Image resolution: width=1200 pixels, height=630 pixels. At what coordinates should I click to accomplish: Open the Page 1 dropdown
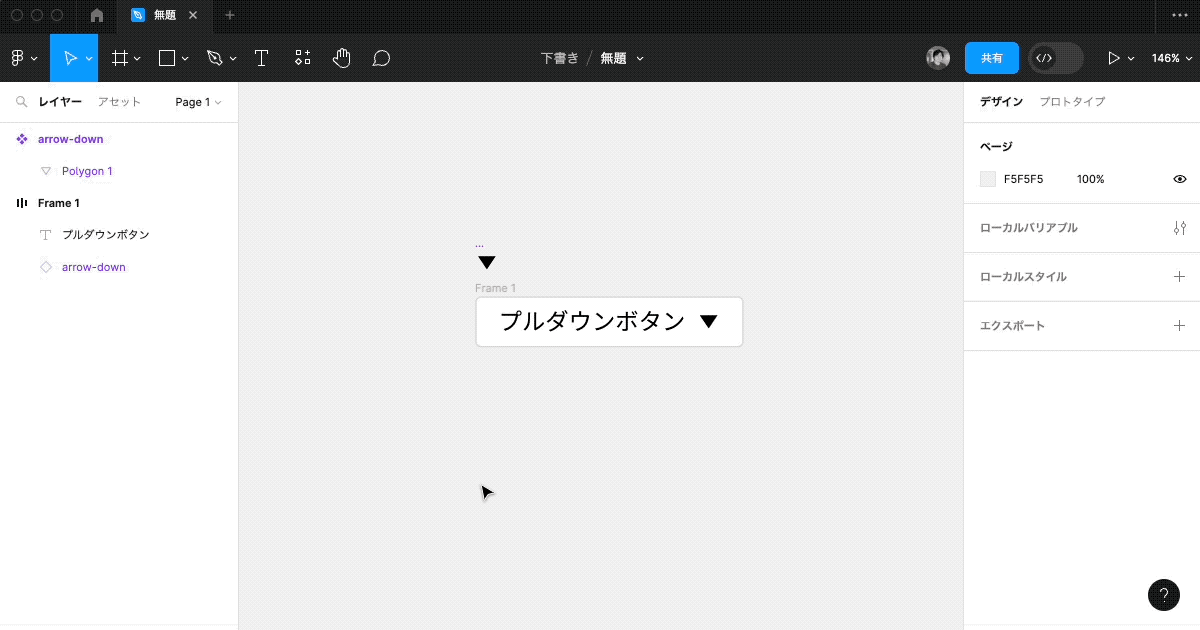(x=197, y=101)
